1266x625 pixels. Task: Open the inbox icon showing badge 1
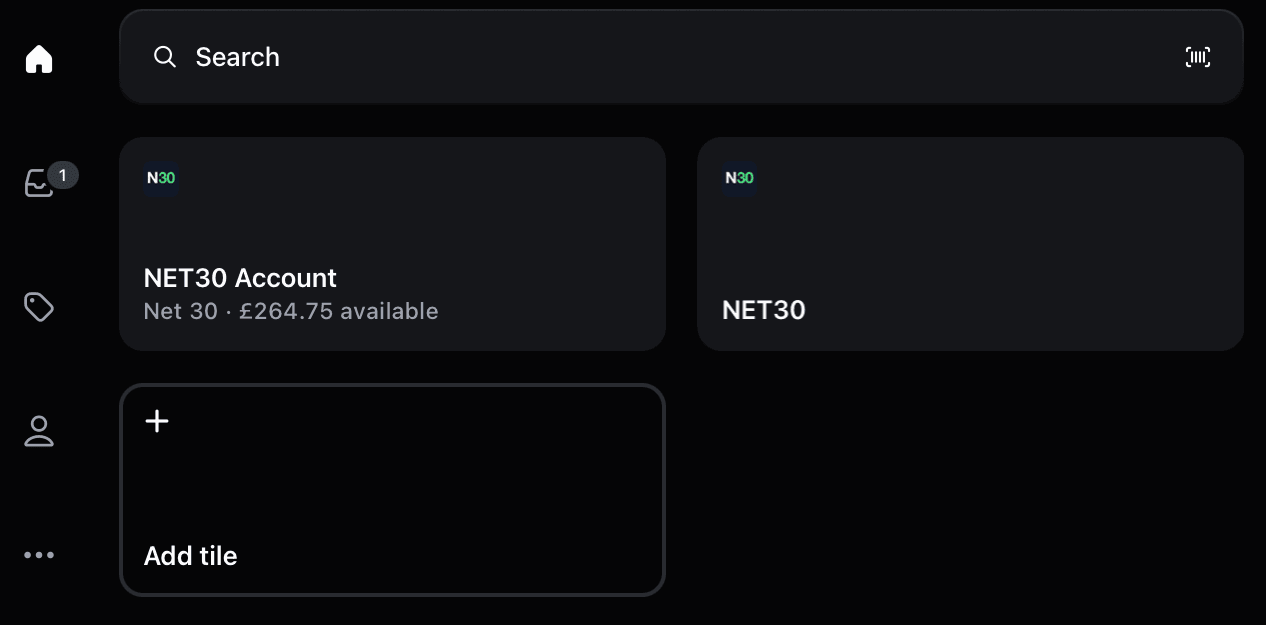(x=38, y=182)
